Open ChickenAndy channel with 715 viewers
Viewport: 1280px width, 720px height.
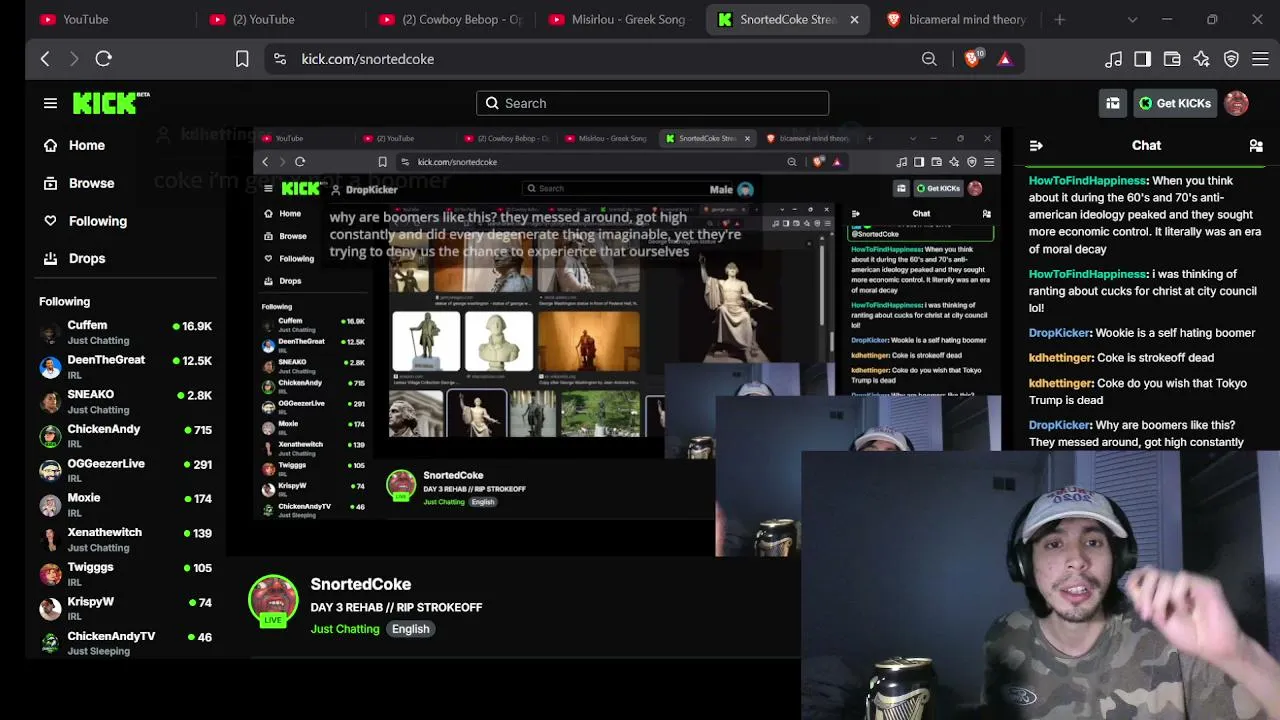coord(125,436)
